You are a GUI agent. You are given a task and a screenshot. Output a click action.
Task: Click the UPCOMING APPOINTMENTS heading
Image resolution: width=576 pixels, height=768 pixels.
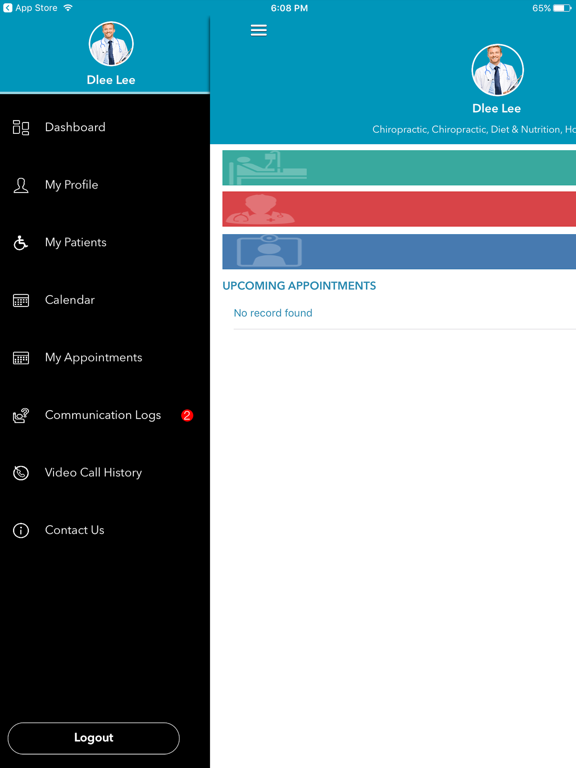coord(299,286)
